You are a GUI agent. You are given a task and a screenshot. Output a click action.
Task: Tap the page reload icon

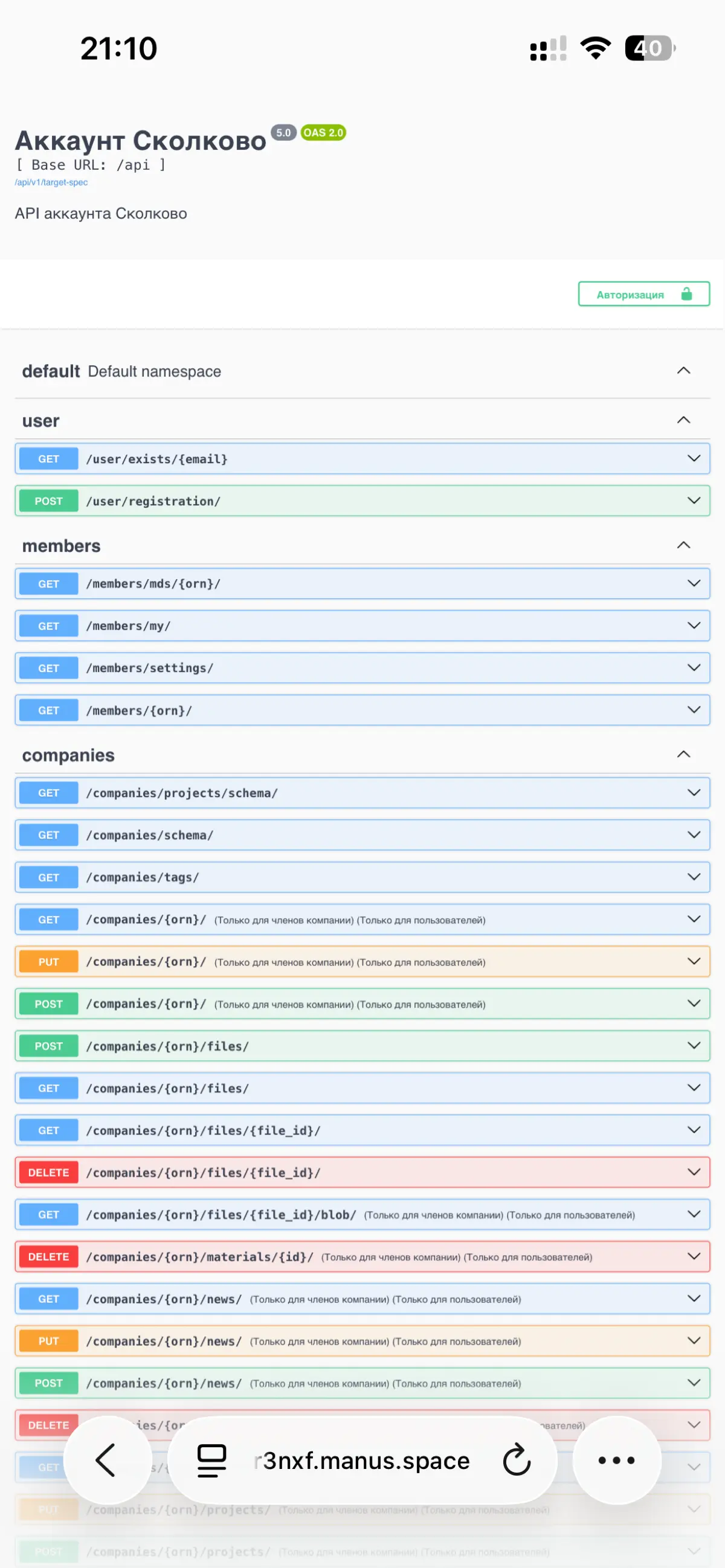(517, 1460)
